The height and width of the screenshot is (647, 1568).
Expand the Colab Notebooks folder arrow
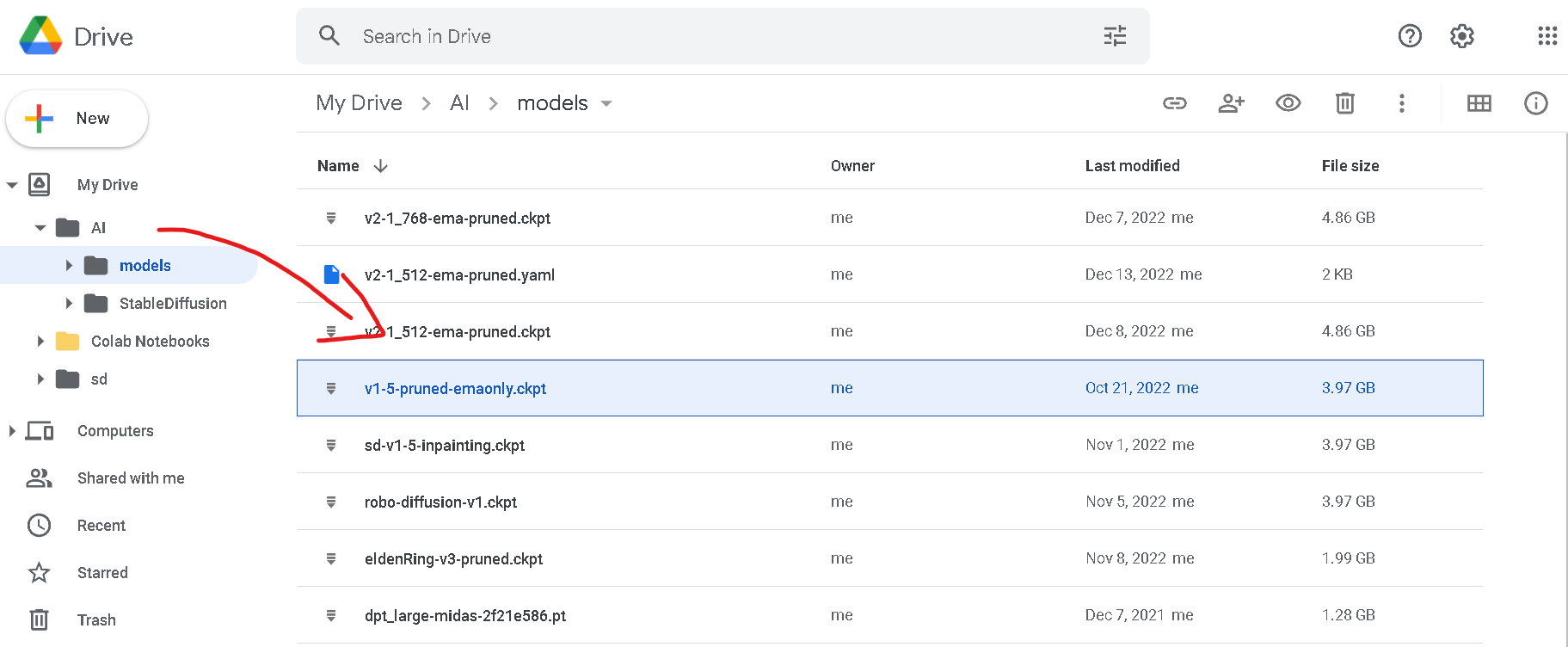point(40,341)
